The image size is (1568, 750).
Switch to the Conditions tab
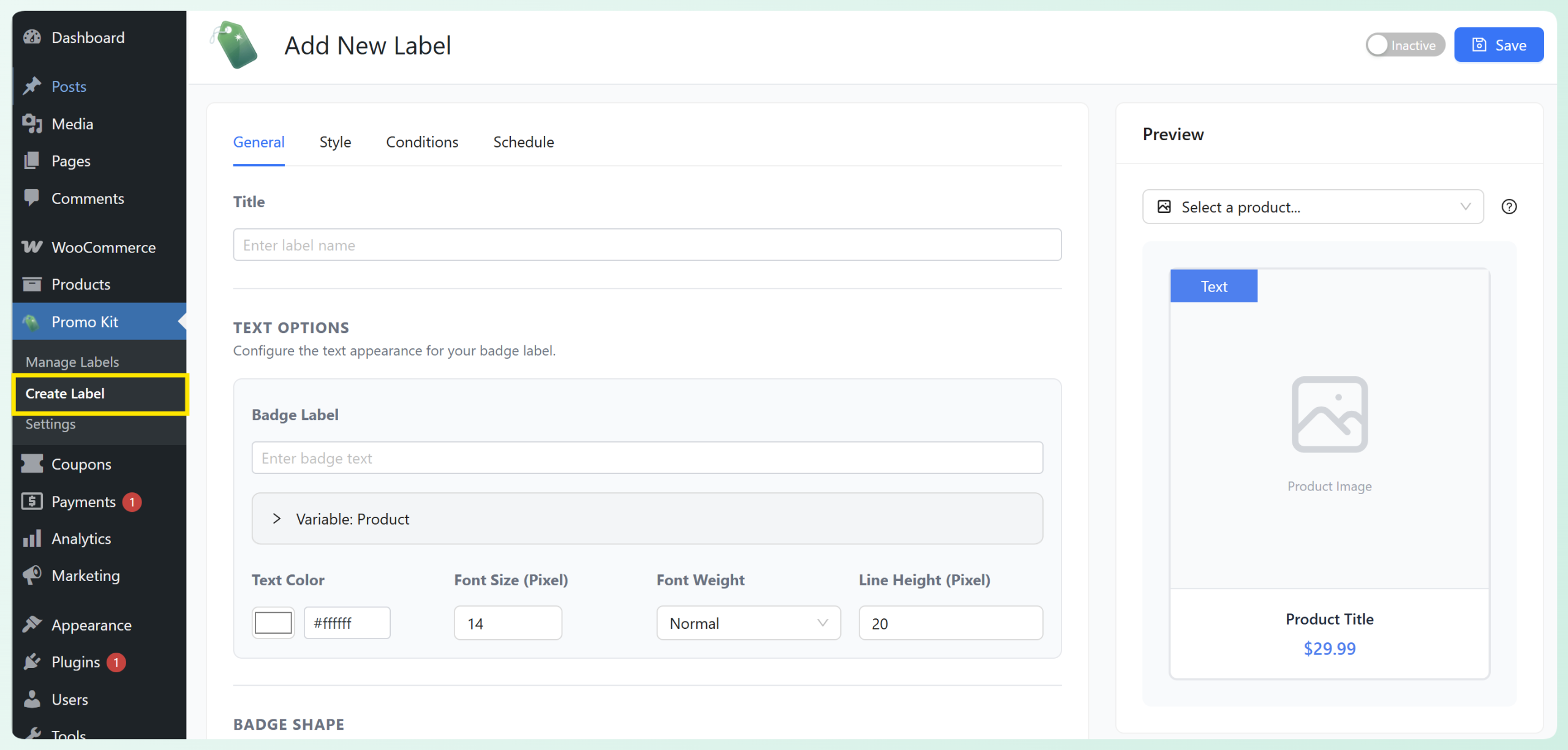(422, 142)
